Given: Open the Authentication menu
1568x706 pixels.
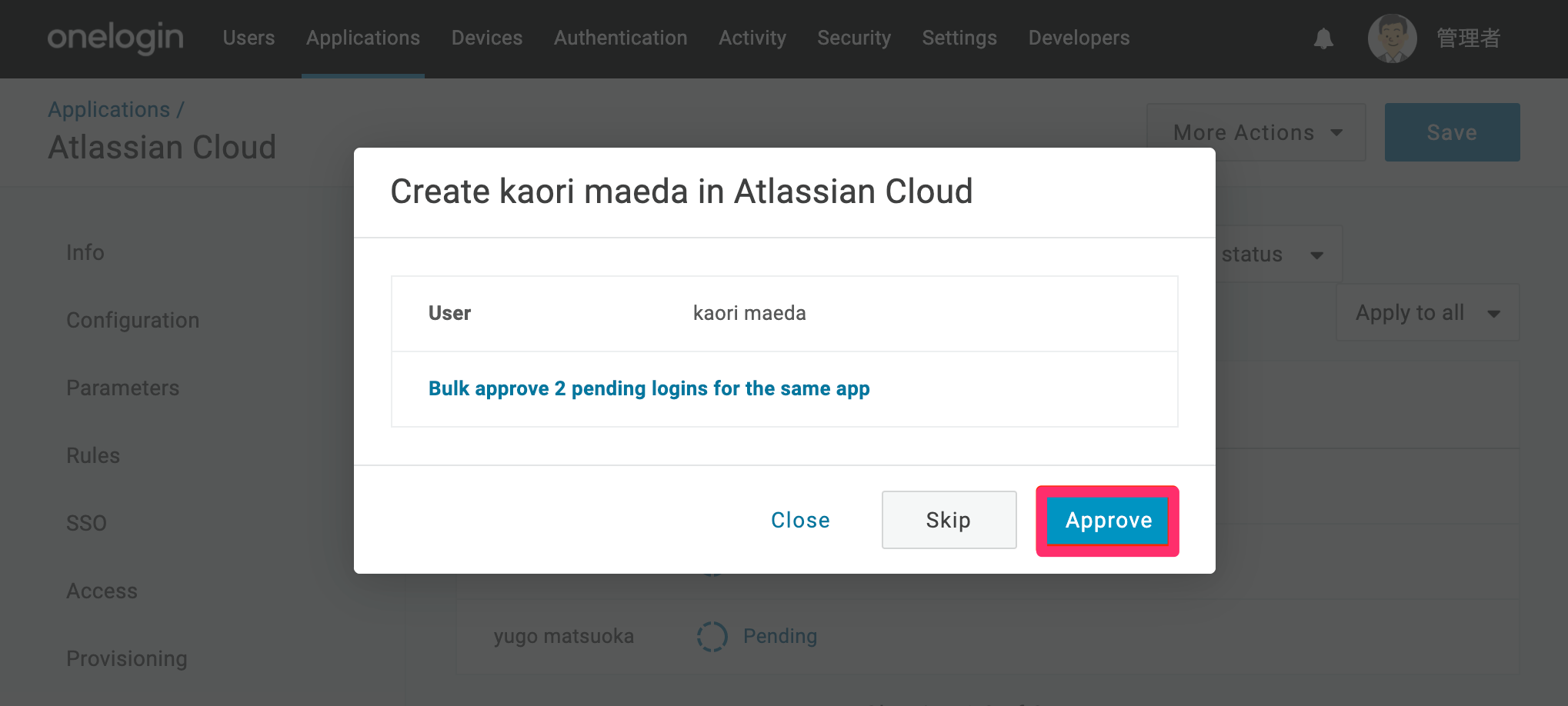Looking at the screenshot, I should point(621,38).
